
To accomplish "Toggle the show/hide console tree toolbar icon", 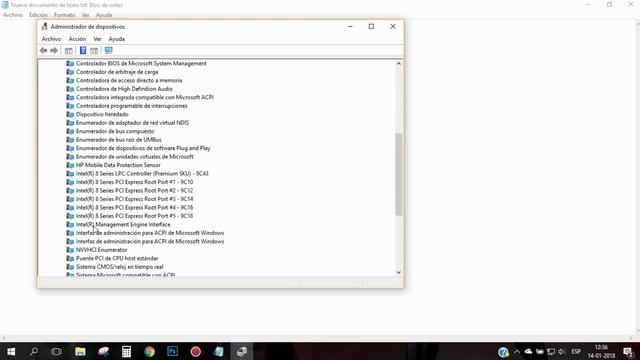I will [x=69, y=51].
